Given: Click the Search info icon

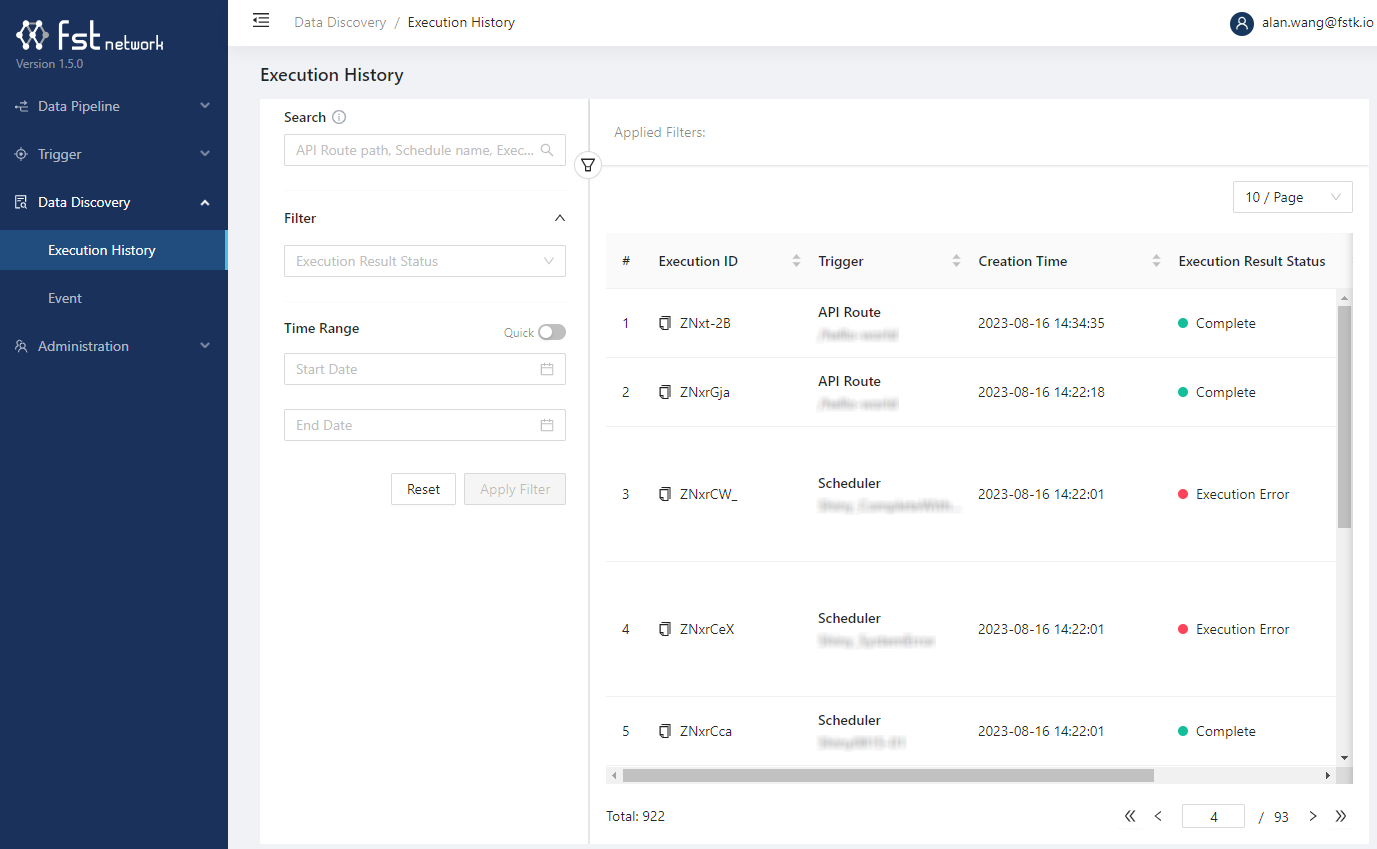Looking at the screenshot, I should [x=339, y=117].
